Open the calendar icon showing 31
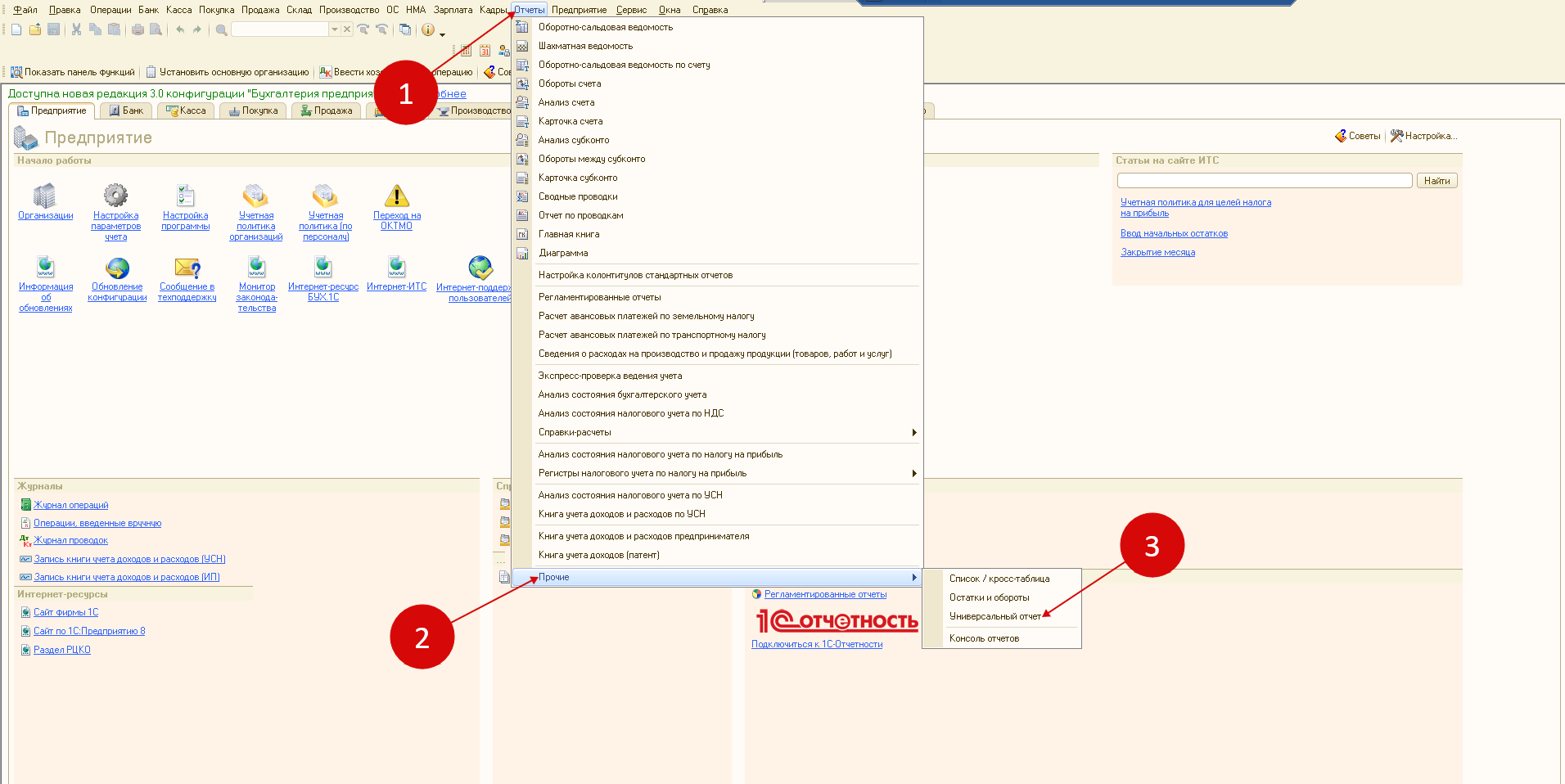1565x784 pixels. [x=485, y=51]
